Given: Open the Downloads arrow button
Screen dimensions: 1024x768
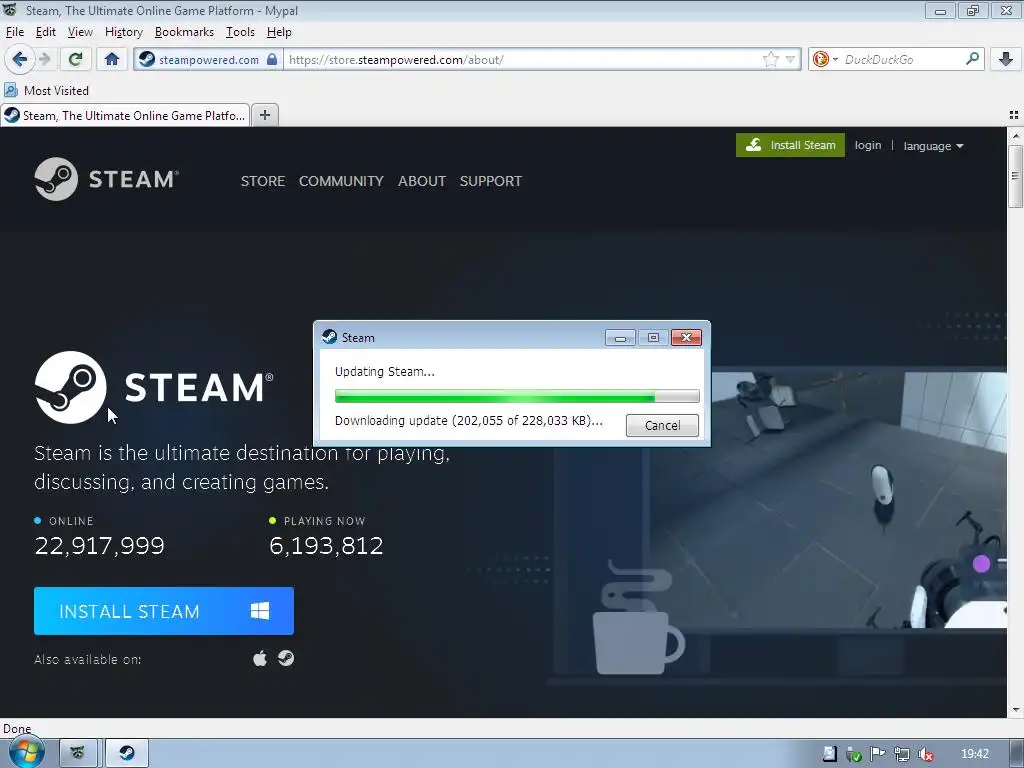Looking at the screenshot, I should pyautogui.click(x=1006, y=59).
